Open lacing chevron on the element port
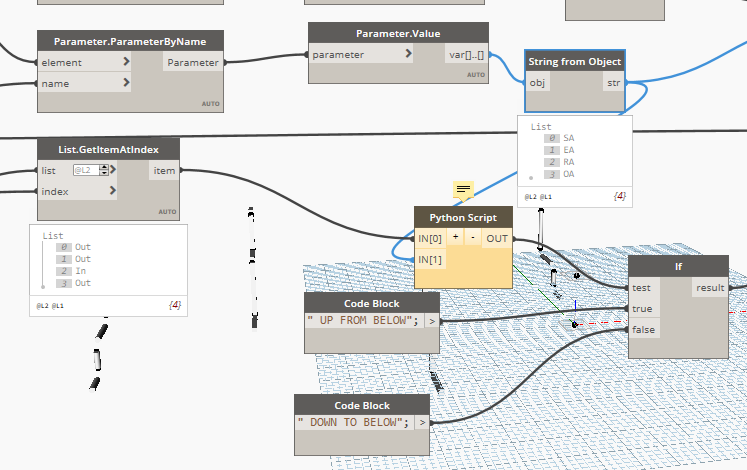Image resolution: width=747 pixels, height=470 pixels. (126, 61)
